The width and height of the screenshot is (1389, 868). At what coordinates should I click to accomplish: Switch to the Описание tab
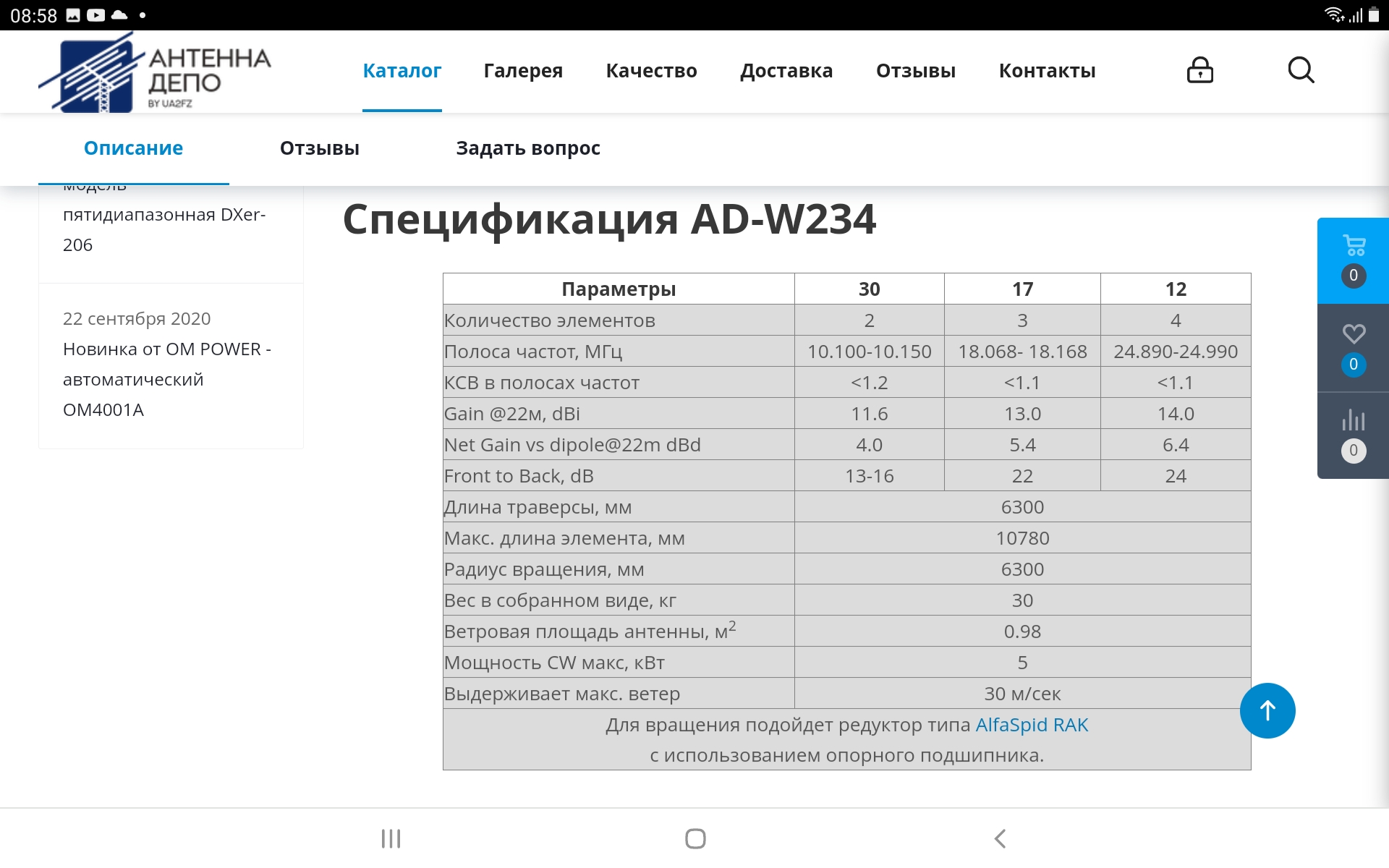point(133,148)
